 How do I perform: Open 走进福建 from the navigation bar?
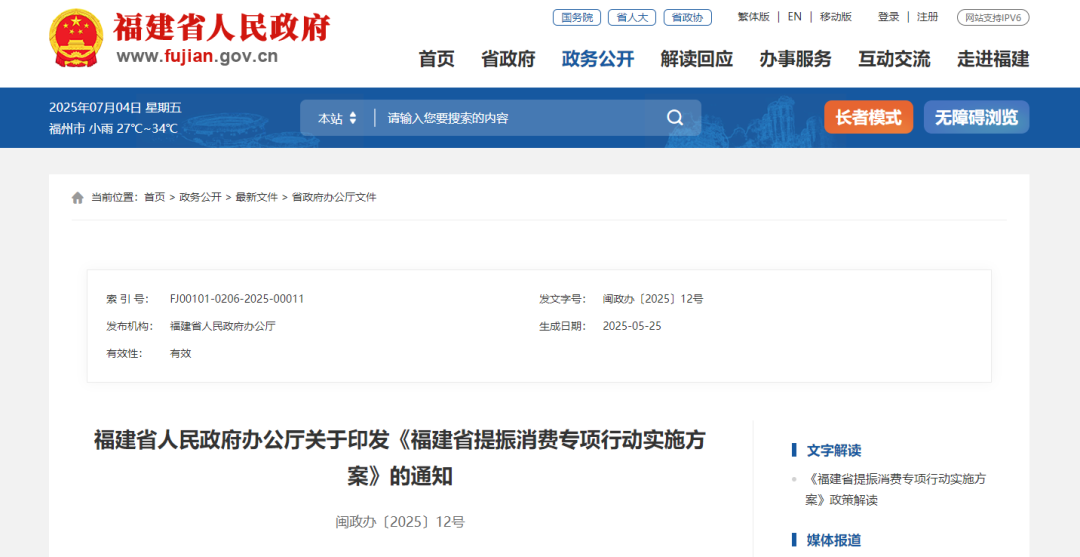pyautogui.click(x=993, y=59)
